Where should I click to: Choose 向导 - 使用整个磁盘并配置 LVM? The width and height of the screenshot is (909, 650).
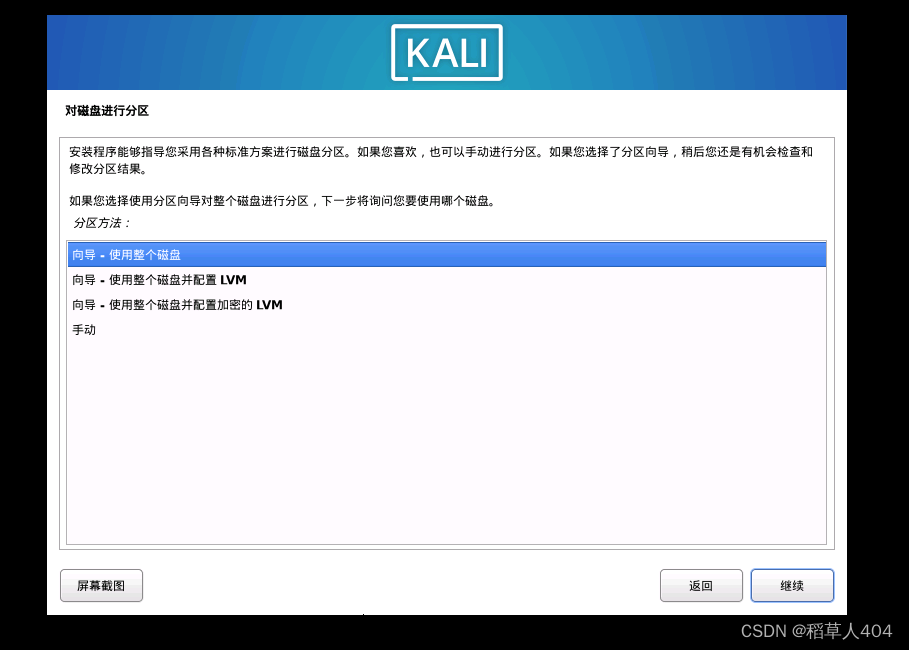pos(446,279)
